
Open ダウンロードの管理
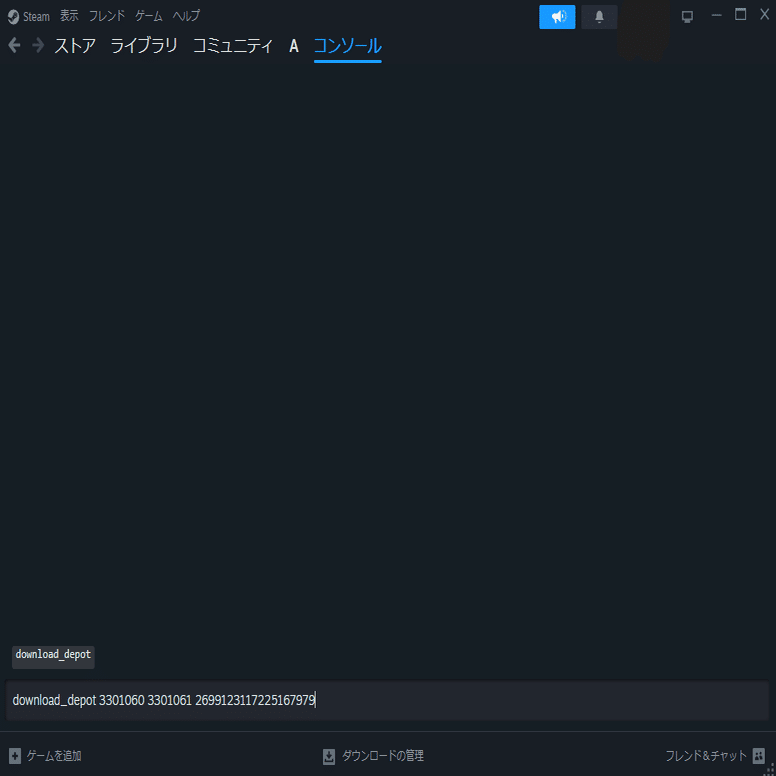tap(383, 756)
